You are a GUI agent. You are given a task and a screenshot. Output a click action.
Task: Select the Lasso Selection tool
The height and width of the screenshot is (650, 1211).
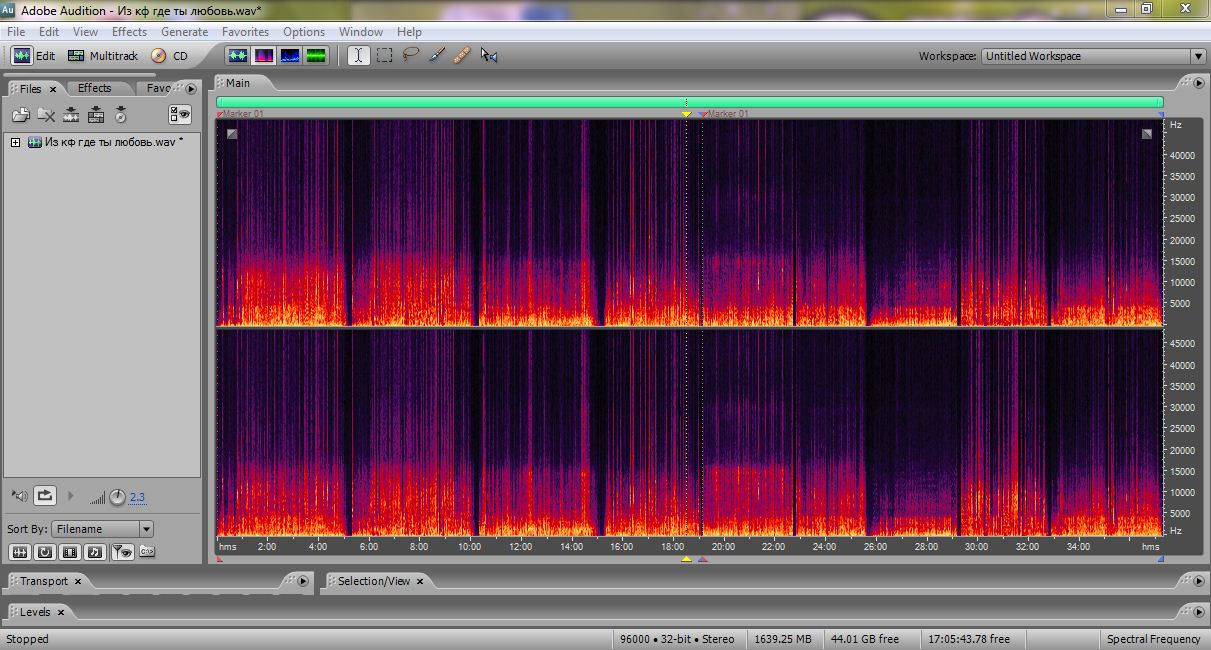pyautogui.click(x=410, y=56)
